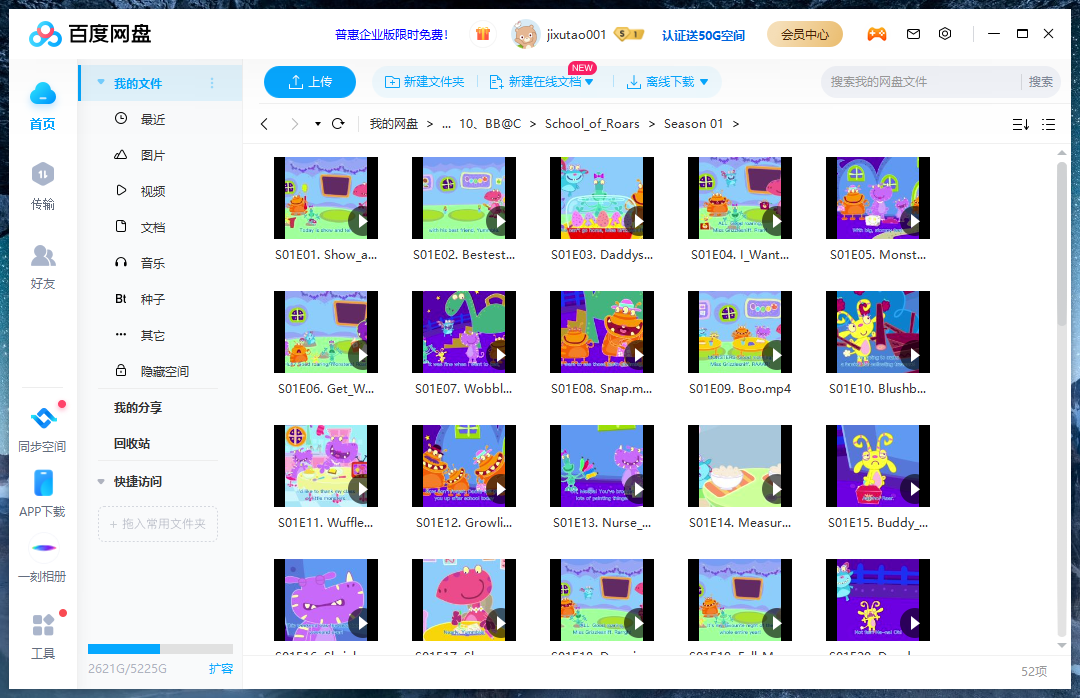Switch to list view icon

[1048, 124]
